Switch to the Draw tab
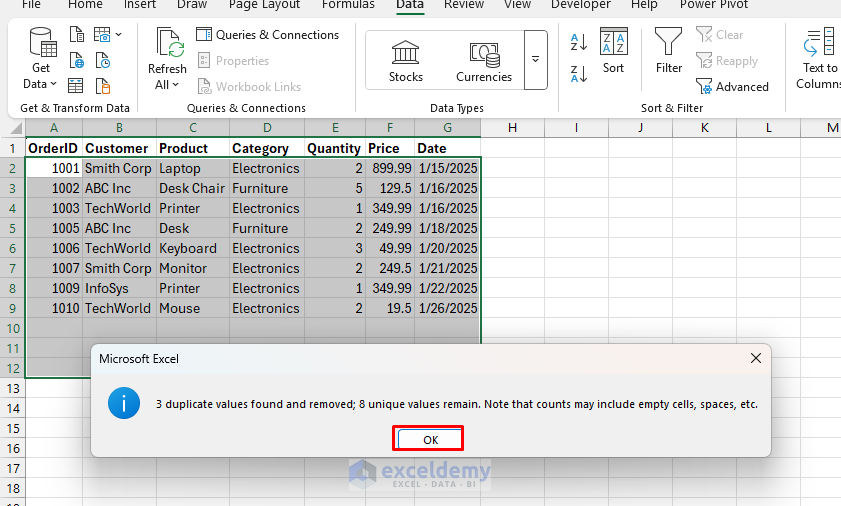 [x=191, y=5]
